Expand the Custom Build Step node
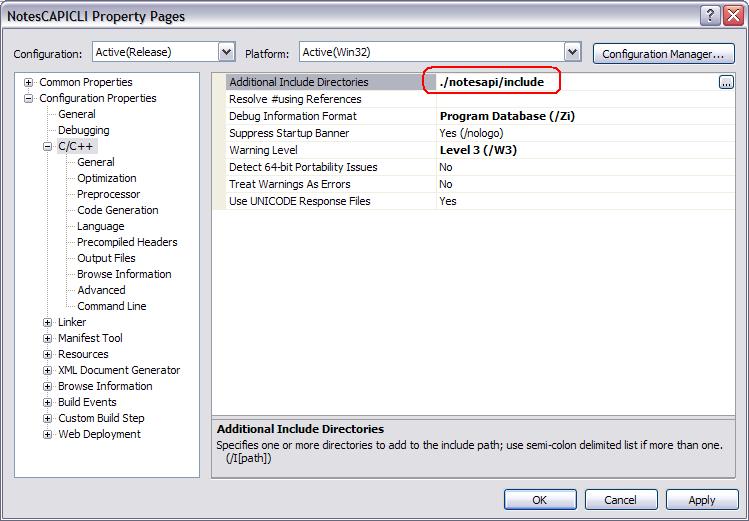The height and width of the screenshot is (521, 749). (47, 418)
